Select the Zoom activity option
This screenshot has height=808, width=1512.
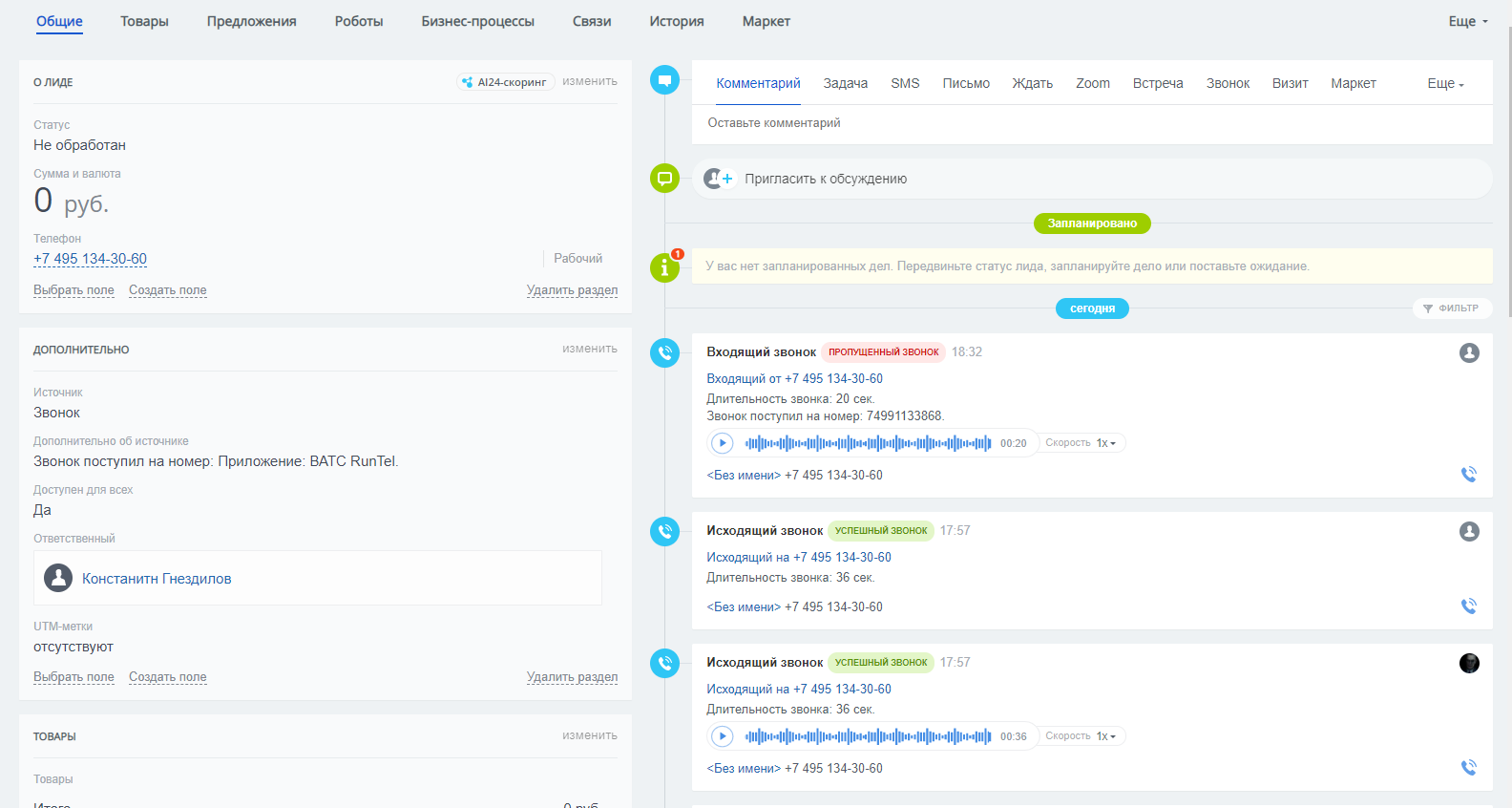pyautogui.click(x=1093, y=84)
